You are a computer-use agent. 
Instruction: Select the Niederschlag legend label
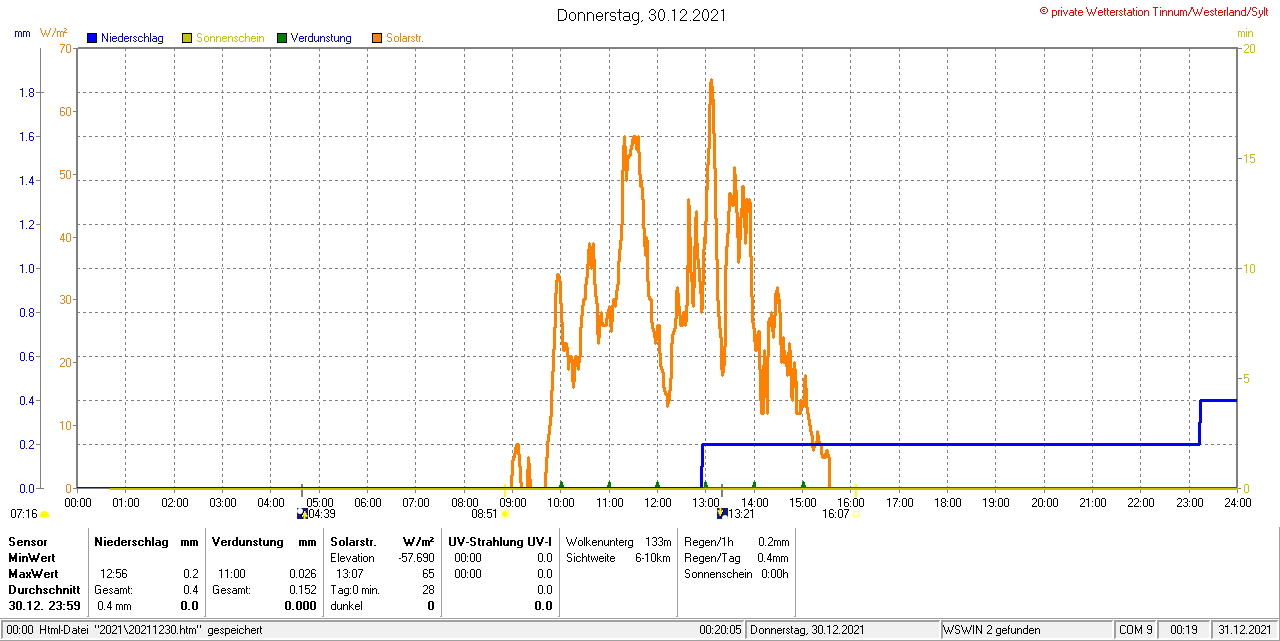(x=132, y=38)
